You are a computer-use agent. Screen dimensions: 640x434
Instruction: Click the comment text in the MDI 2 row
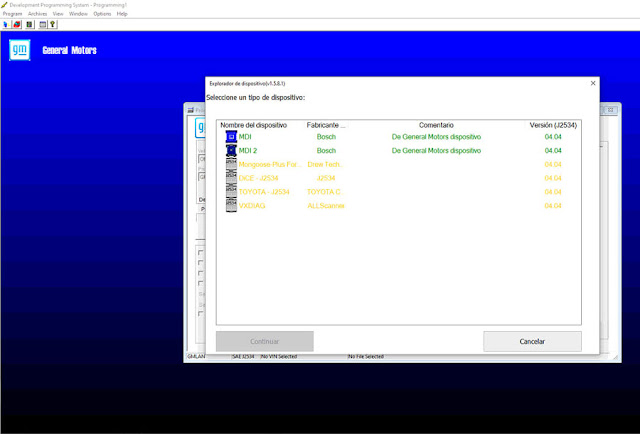[436, 151]
